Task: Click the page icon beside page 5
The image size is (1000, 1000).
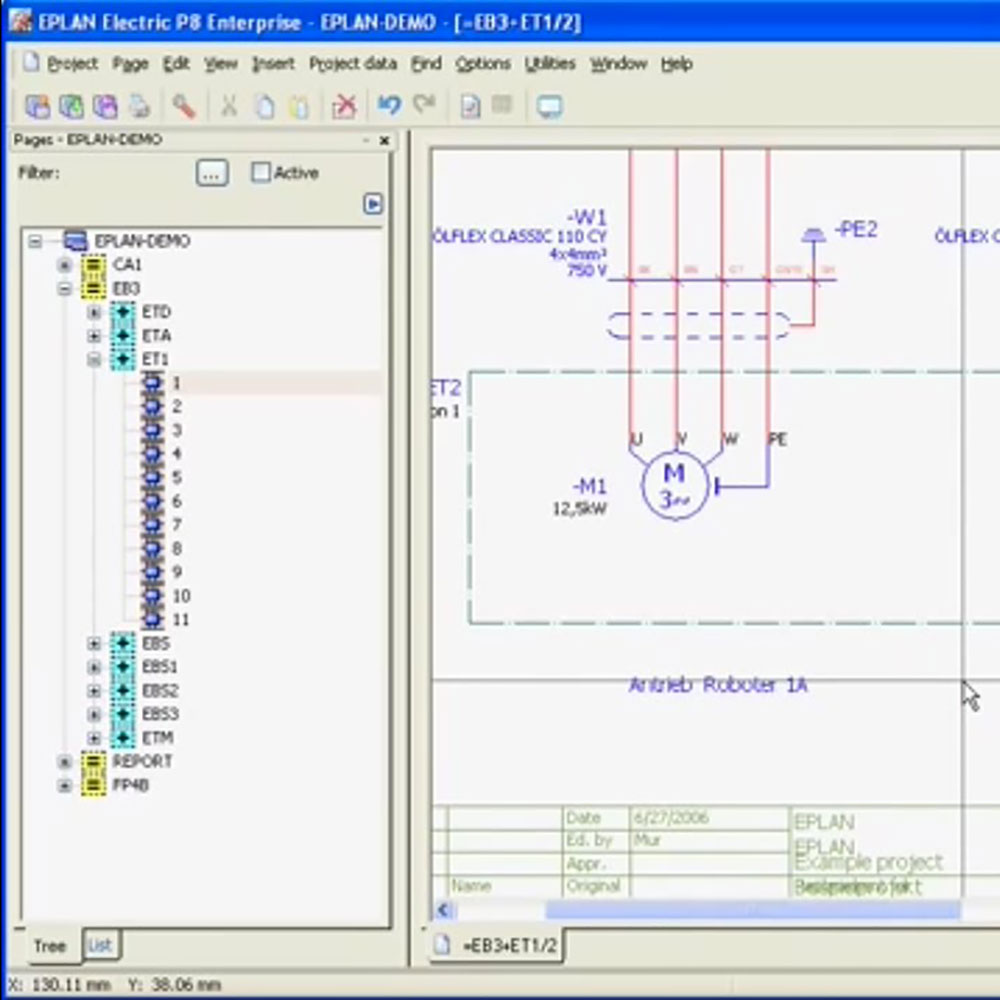Action: (152, 477)
